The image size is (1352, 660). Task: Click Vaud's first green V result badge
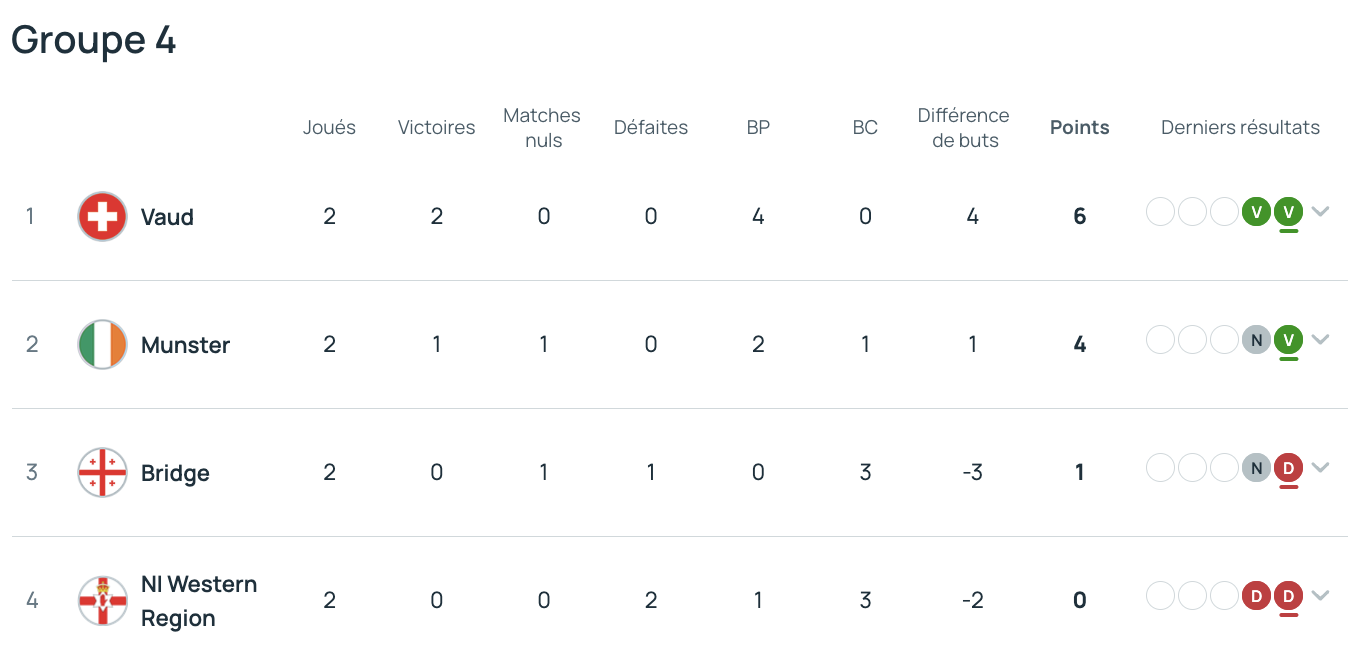point(1256,212)
